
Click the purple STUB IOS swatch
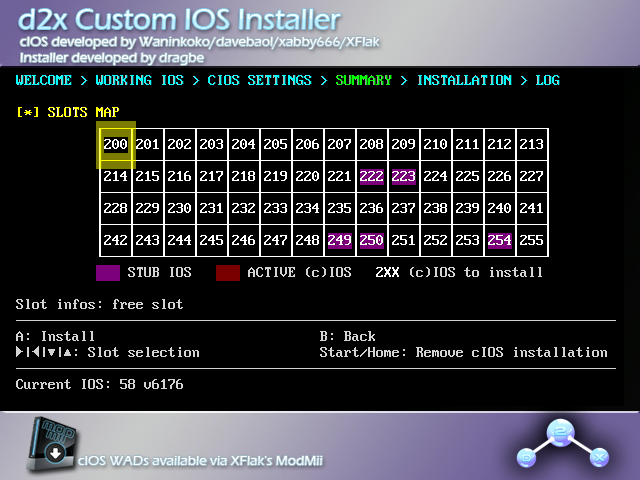[x=108, y=272]
